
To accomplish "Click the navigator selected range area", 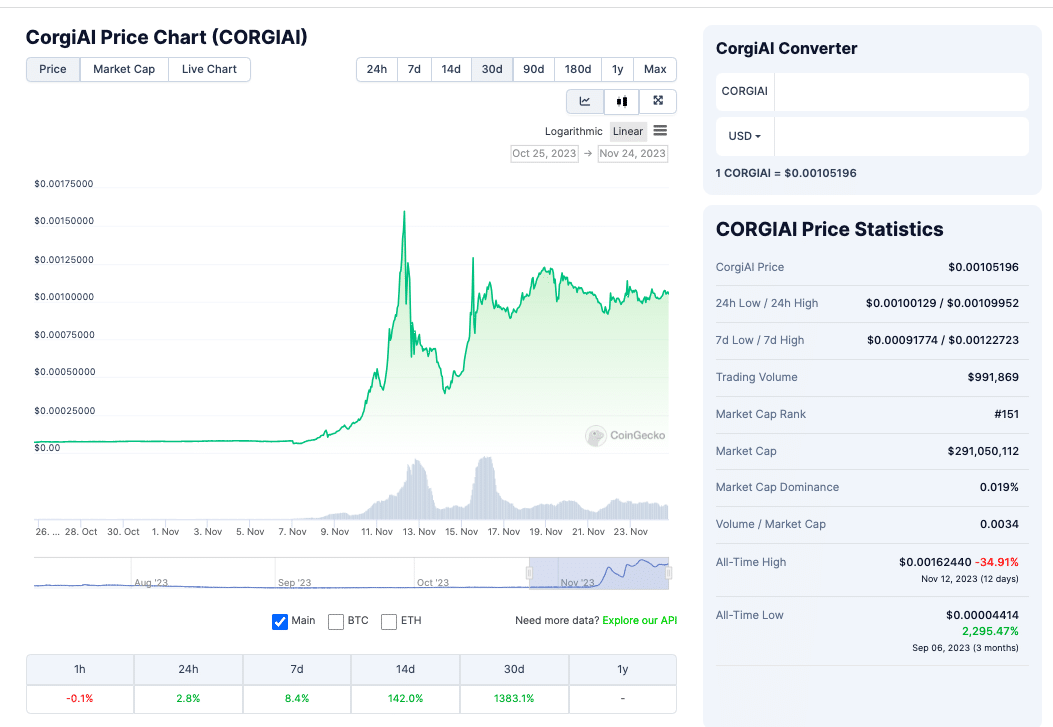I will (599, 573).
